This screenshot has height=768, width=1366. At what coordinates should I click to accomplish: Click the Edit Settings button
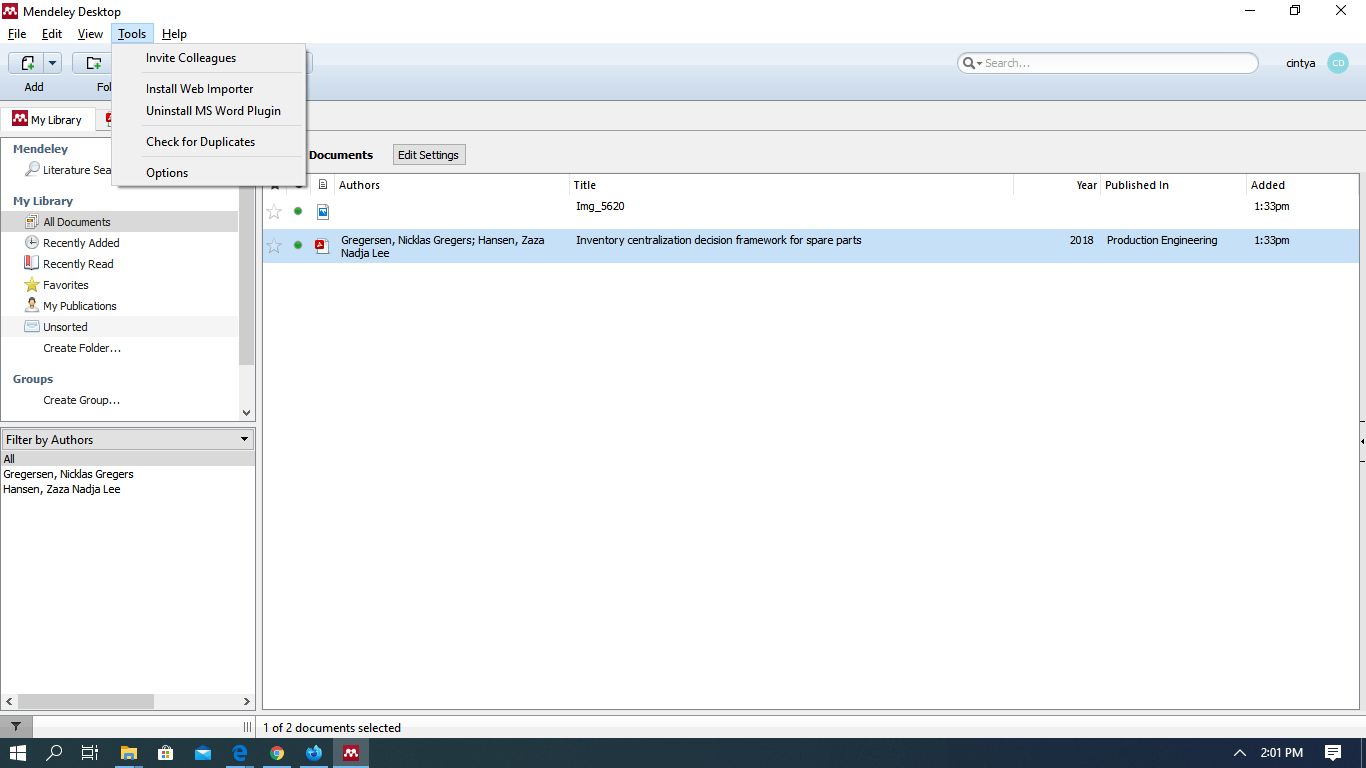(428, 155)
